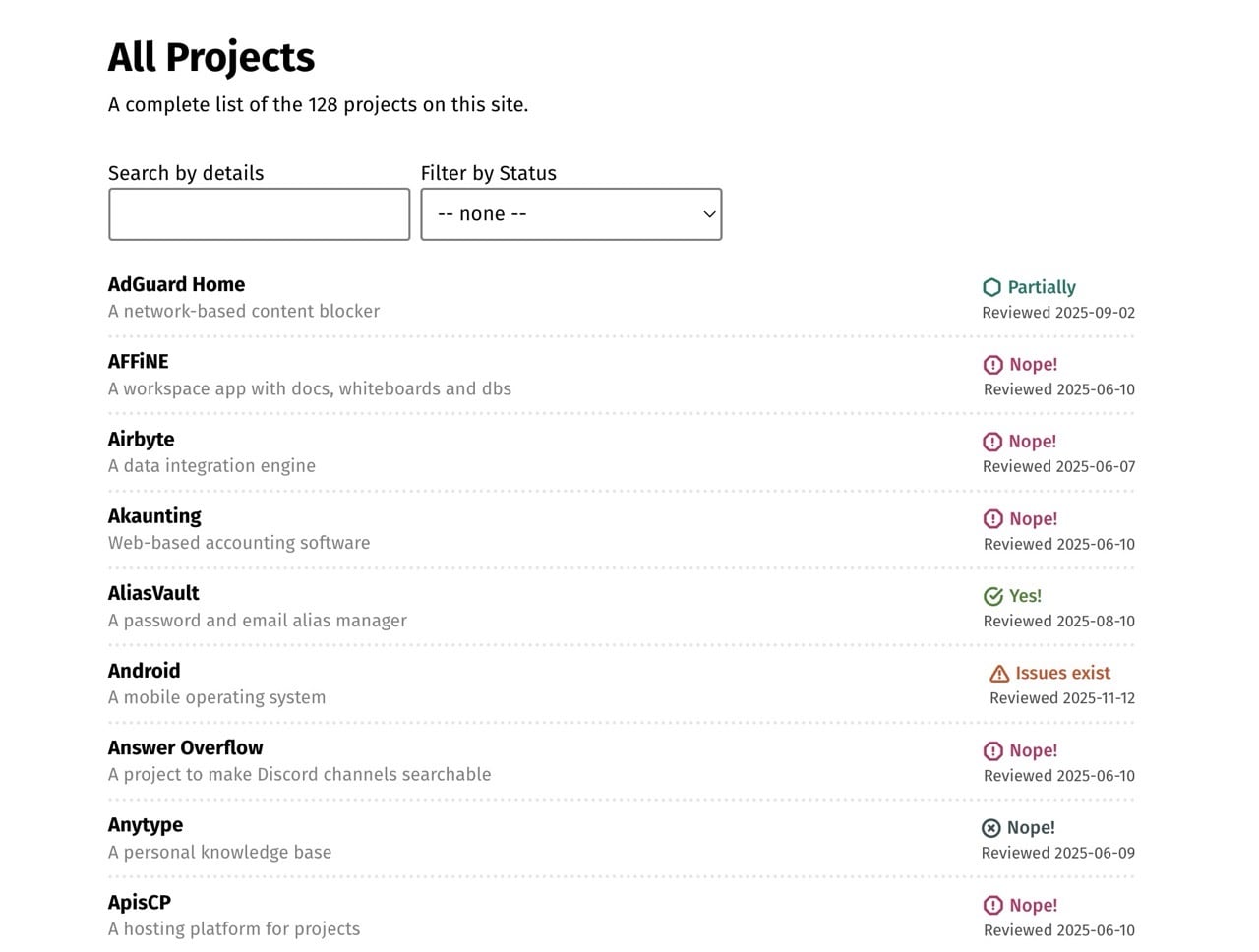Click the Anytype project title

point(146,825)
